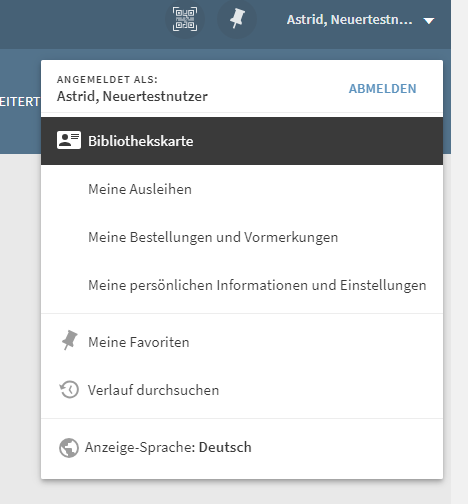This screenshot has height=504, width=468.
Task: Click the globe language icon
Action: click(69, 448)
